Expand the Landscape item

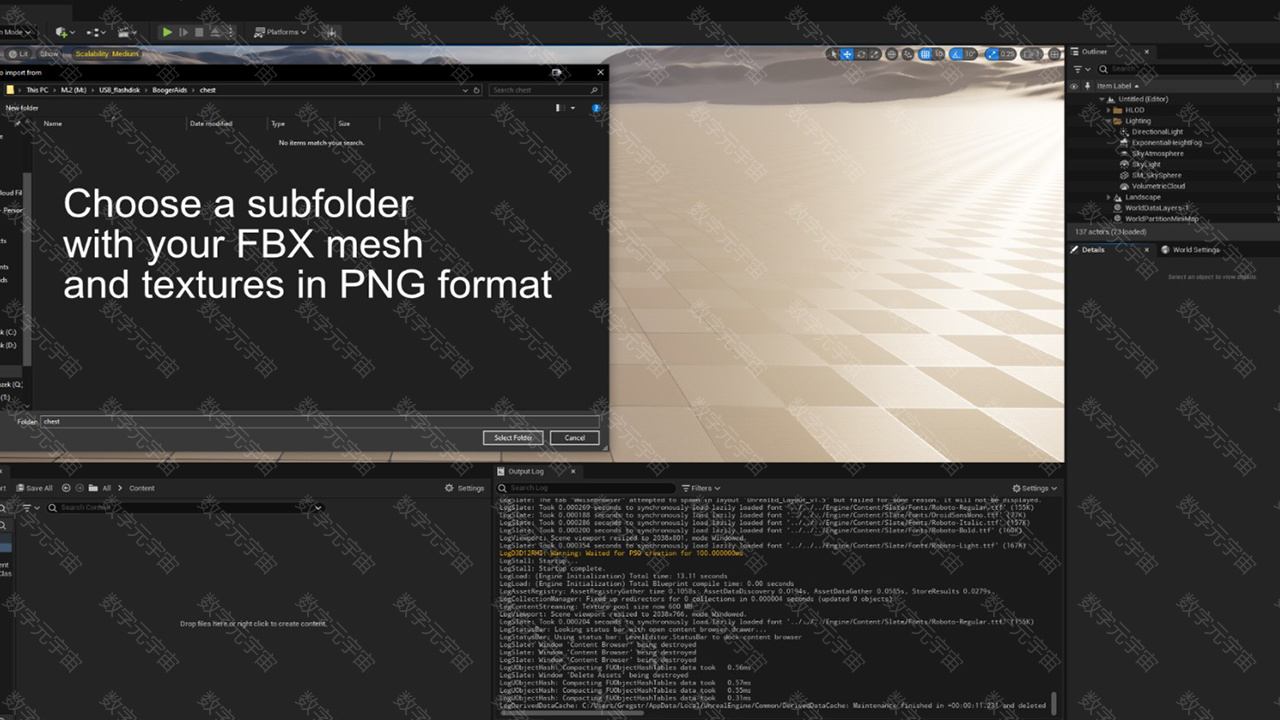click(x=1109, y=197)
